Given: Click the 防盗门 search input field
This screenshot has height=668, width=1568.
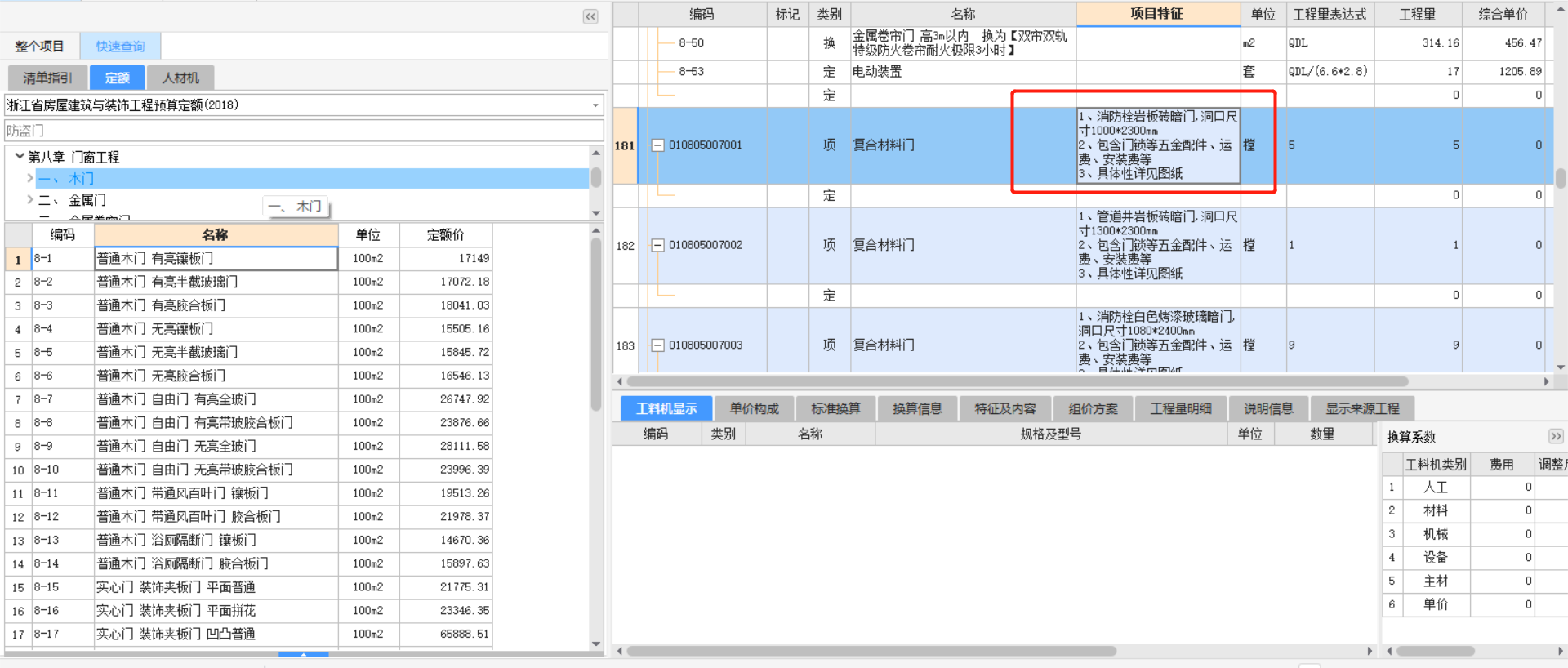Looking at the screenshot, I should (x=304, y=131).
